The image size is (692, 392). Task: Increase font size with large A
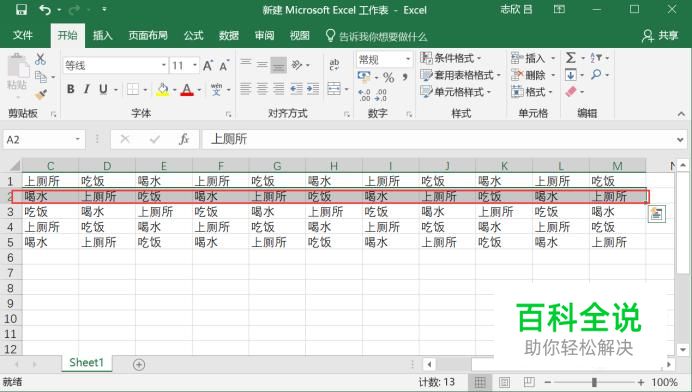208,66
